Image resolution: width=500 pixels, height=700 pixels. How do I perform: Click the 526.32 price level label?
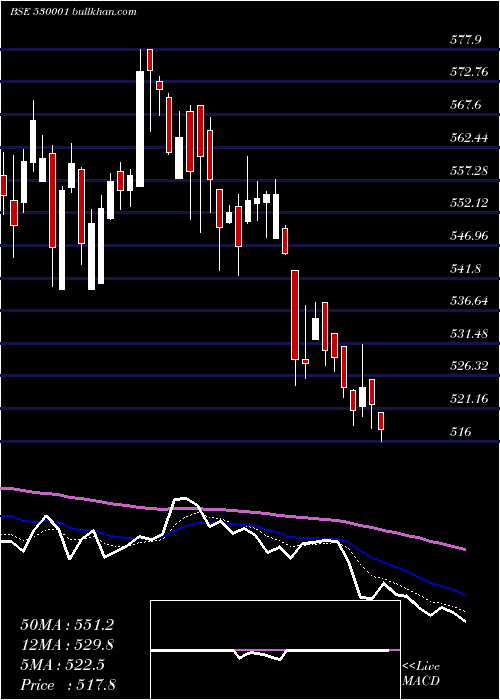[469, 366]
